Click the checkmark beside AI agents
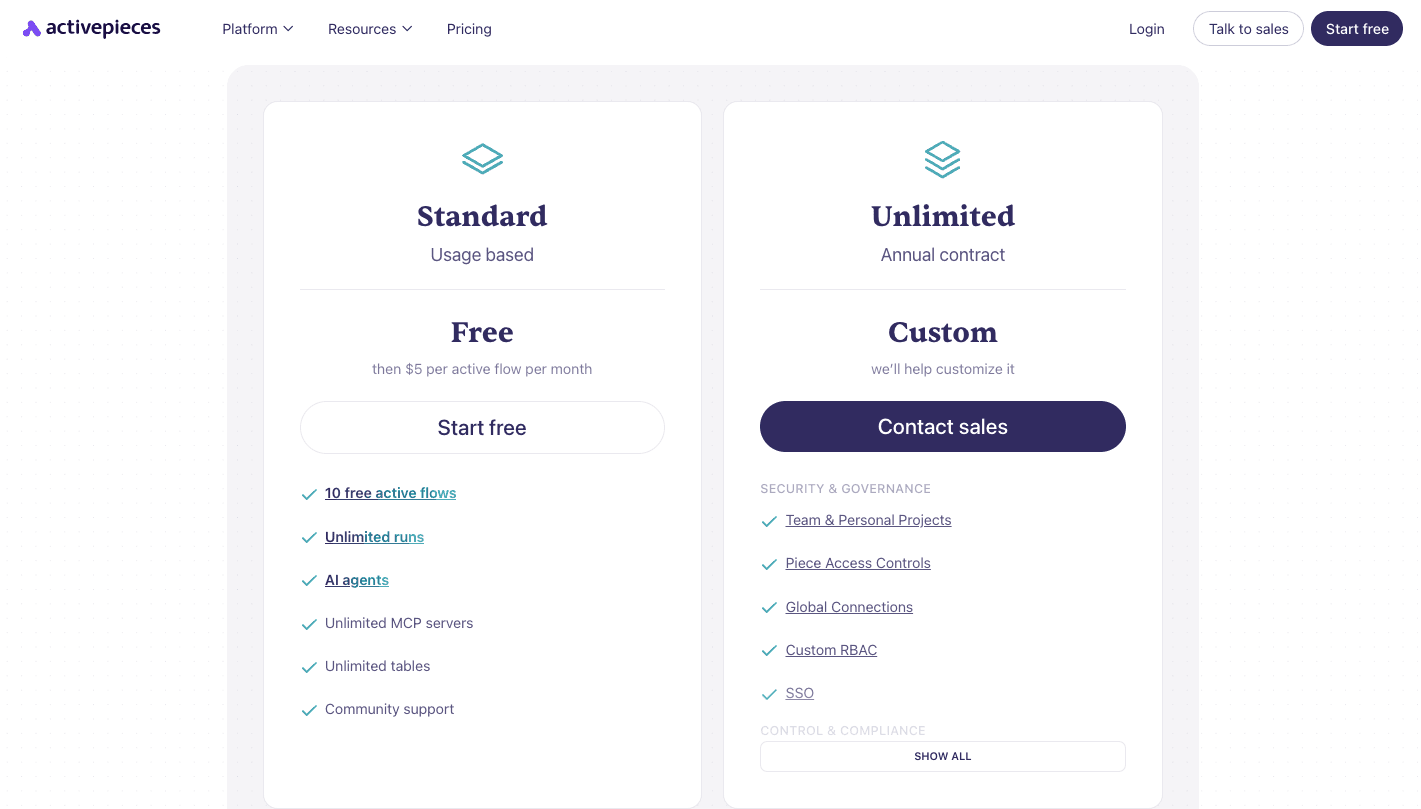 click(310, 580)
